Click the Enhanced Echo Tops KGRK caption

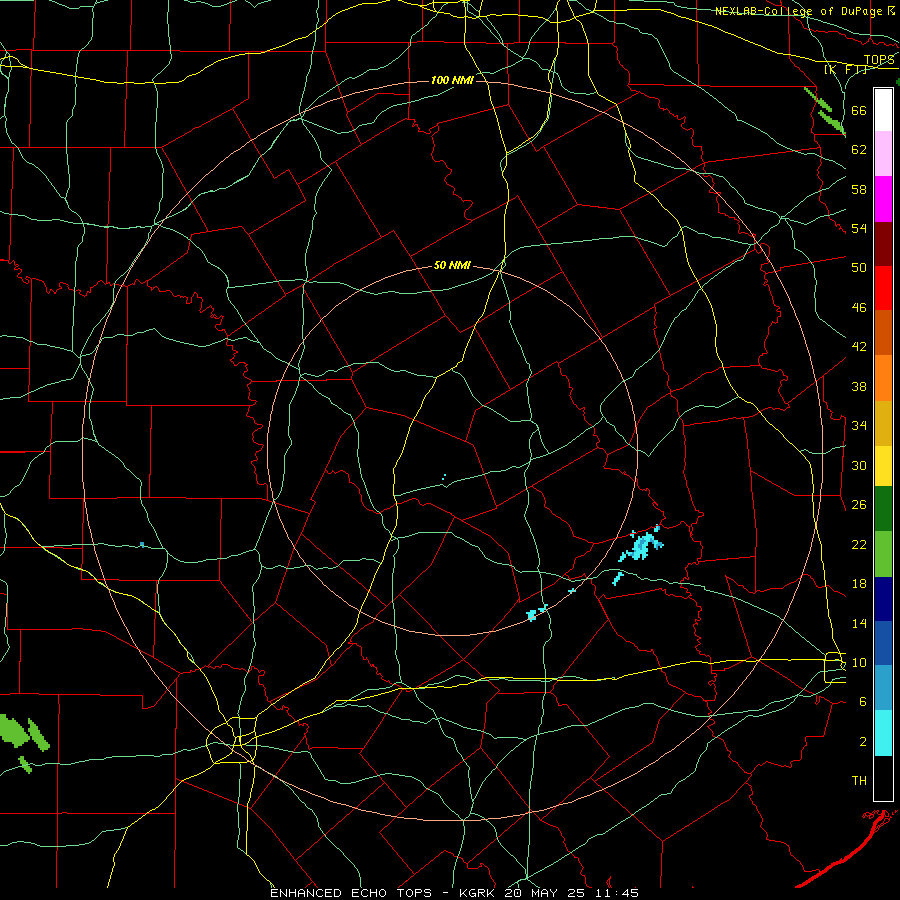454,893
